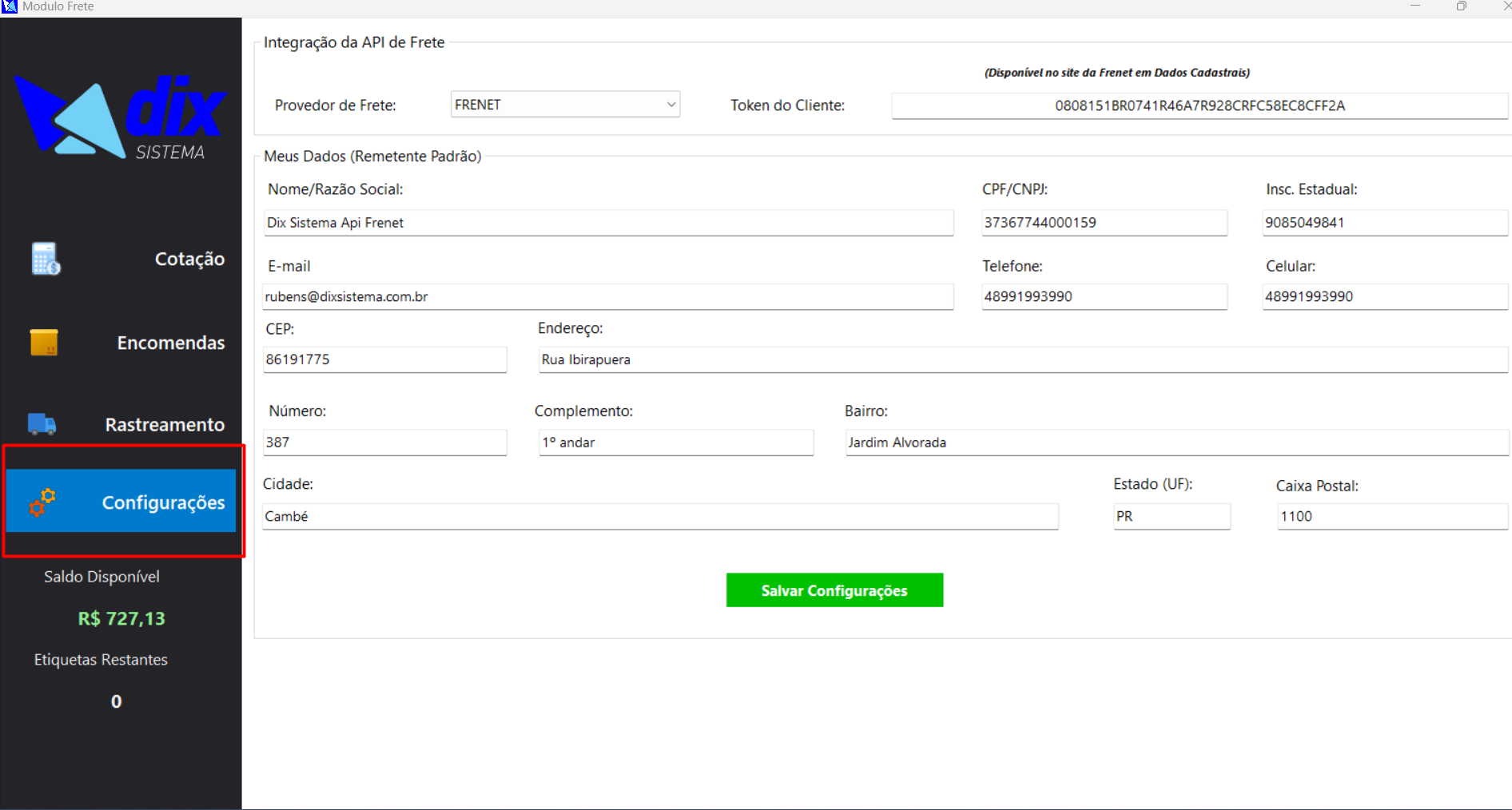Click the Estado (UF) field
Viewport: 1512px width, 810px height.
click(x=1171, y=516)
